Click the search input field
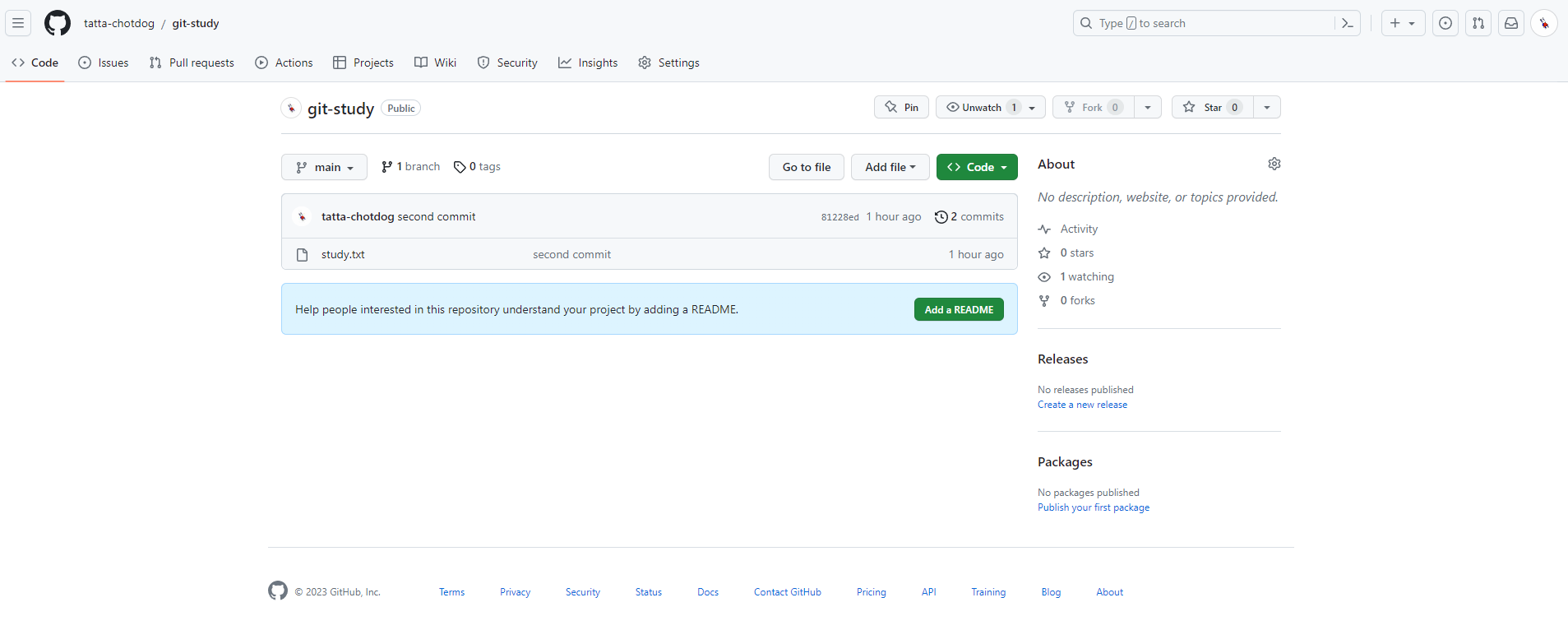1568x630 pixels. (1217, 23)
